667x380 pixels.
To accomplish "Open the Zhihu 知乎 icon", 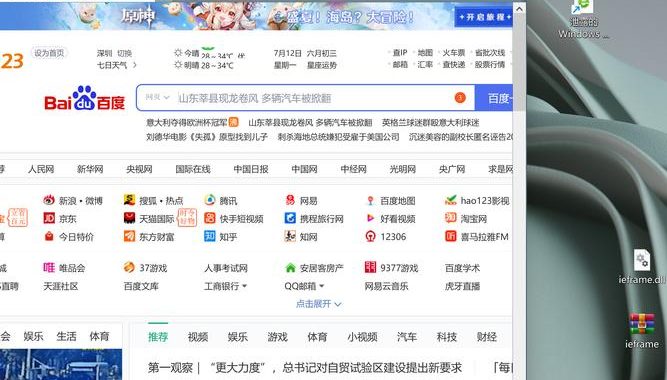I will (x=210, y=236).
